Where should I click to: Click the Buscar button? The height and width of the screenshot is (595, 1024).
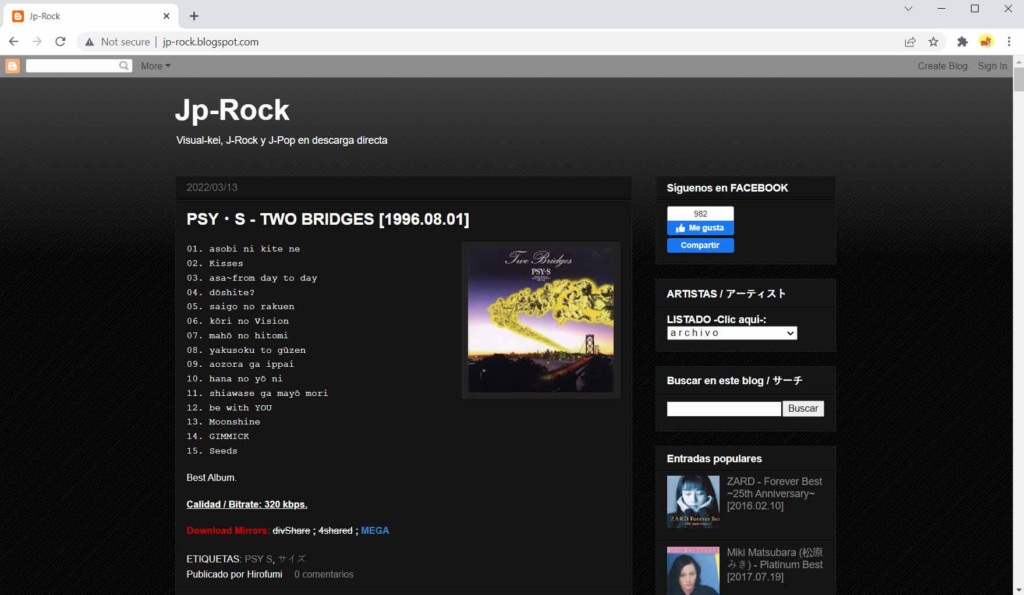click(x=803, y=408)
